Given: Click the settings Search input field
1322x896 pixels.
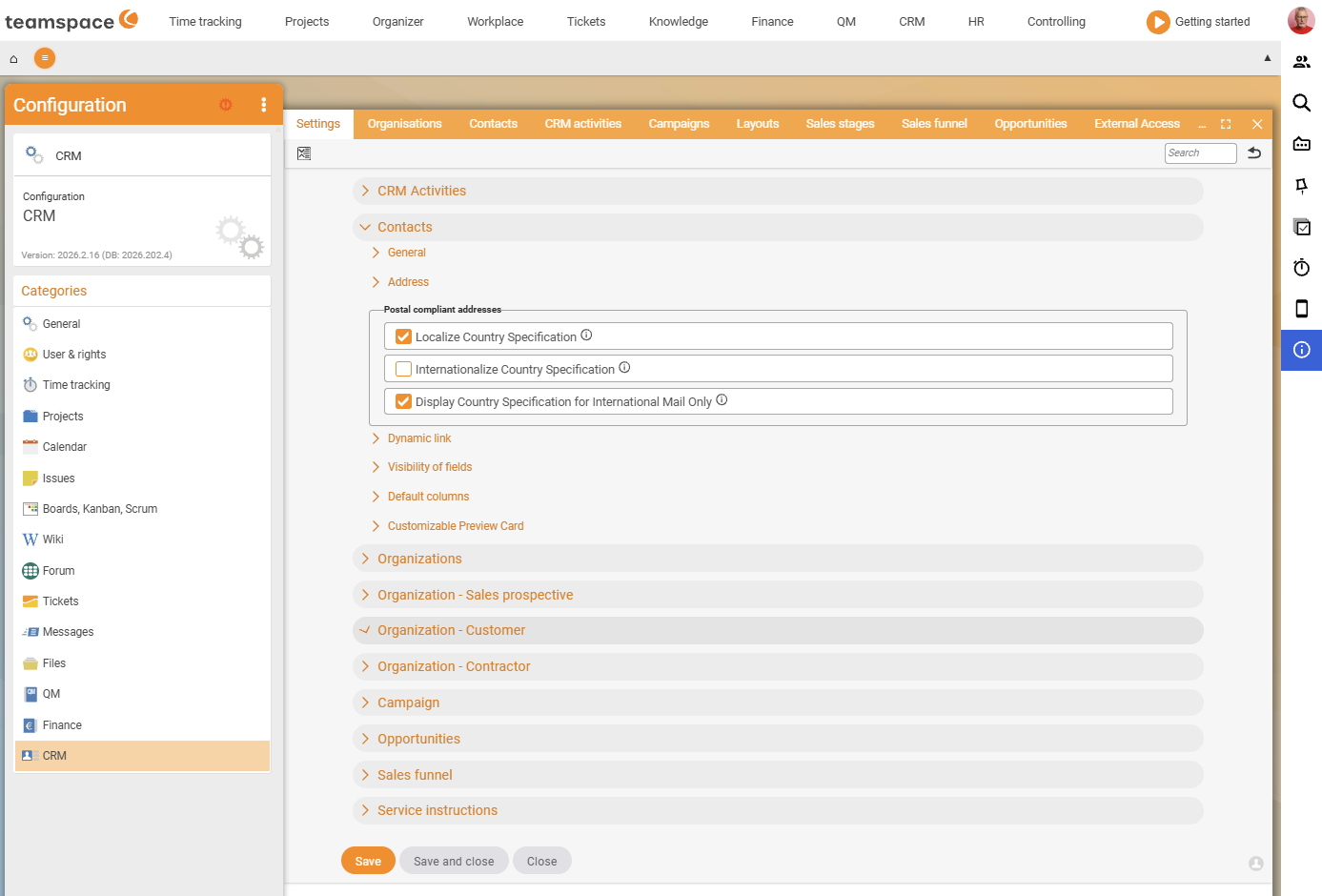Looking at the screenshot, I should (x=1200, y=153).
